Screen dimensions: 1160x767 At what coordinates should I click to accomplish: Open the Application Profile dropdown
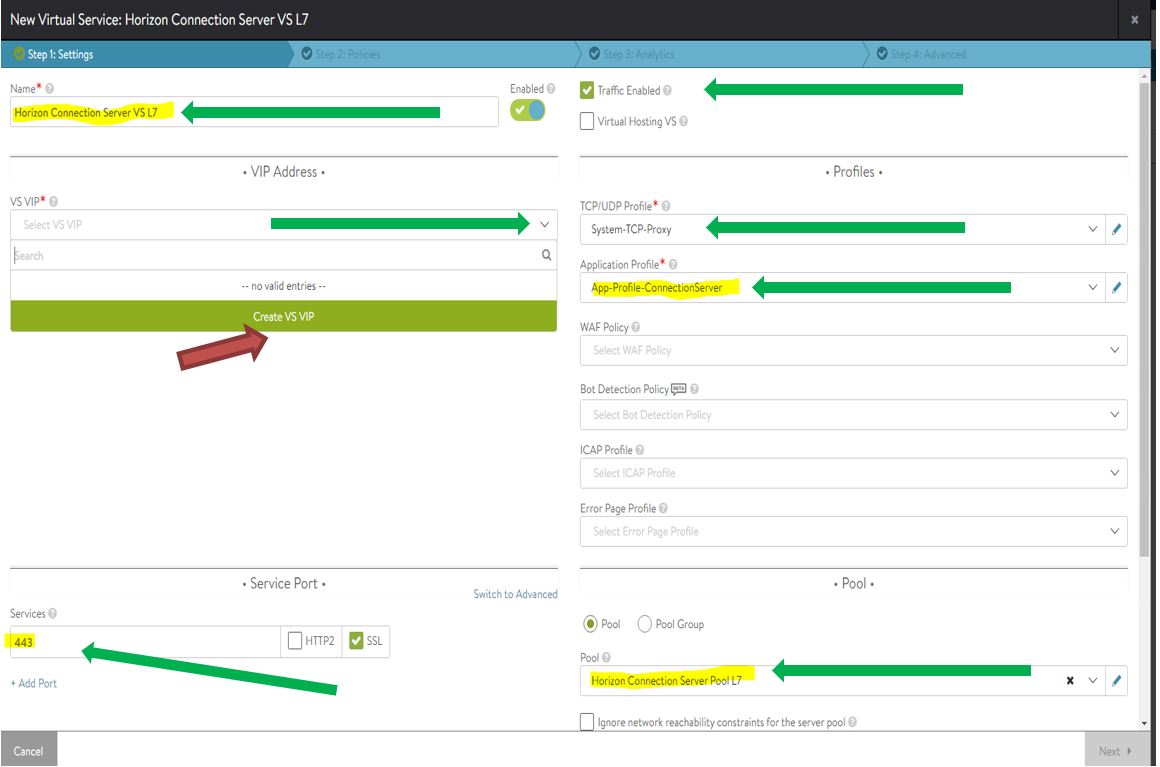click(1093, 288)
